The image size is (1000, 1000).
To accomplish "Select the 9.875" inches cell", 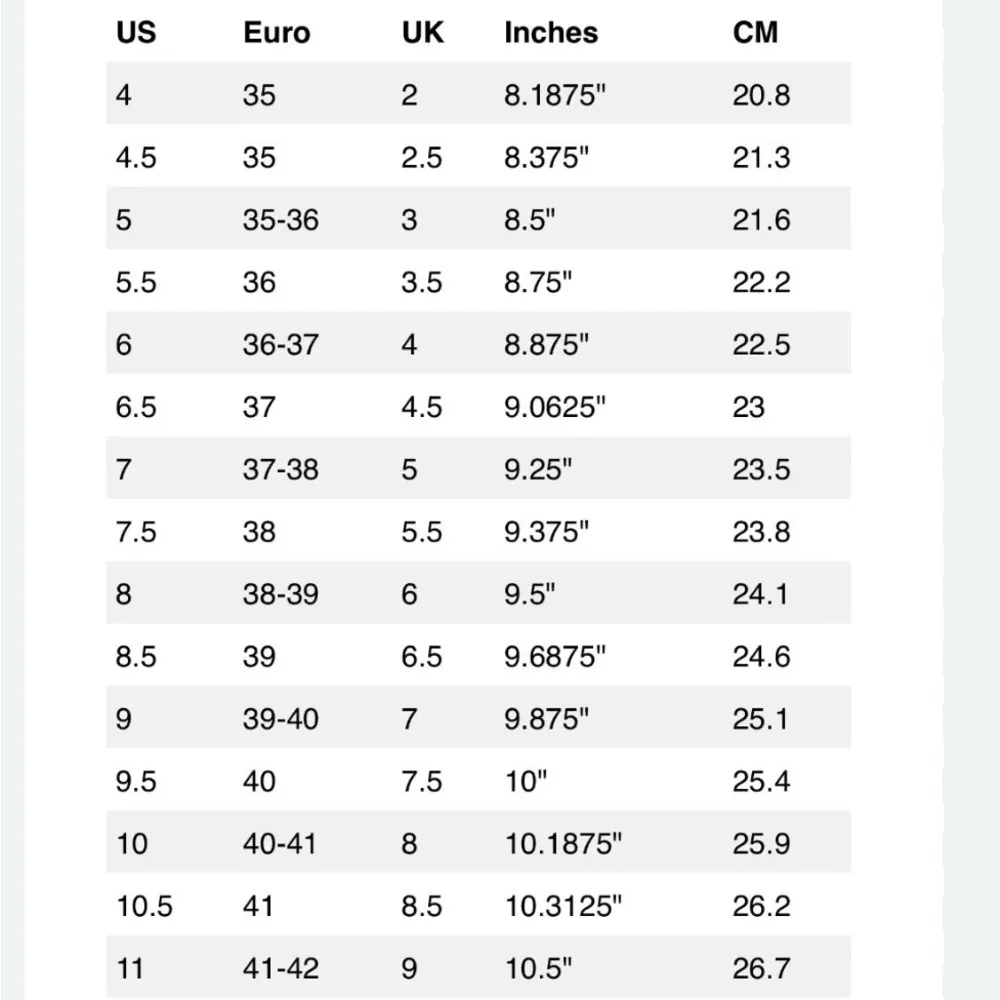I will tap(547, 719).
